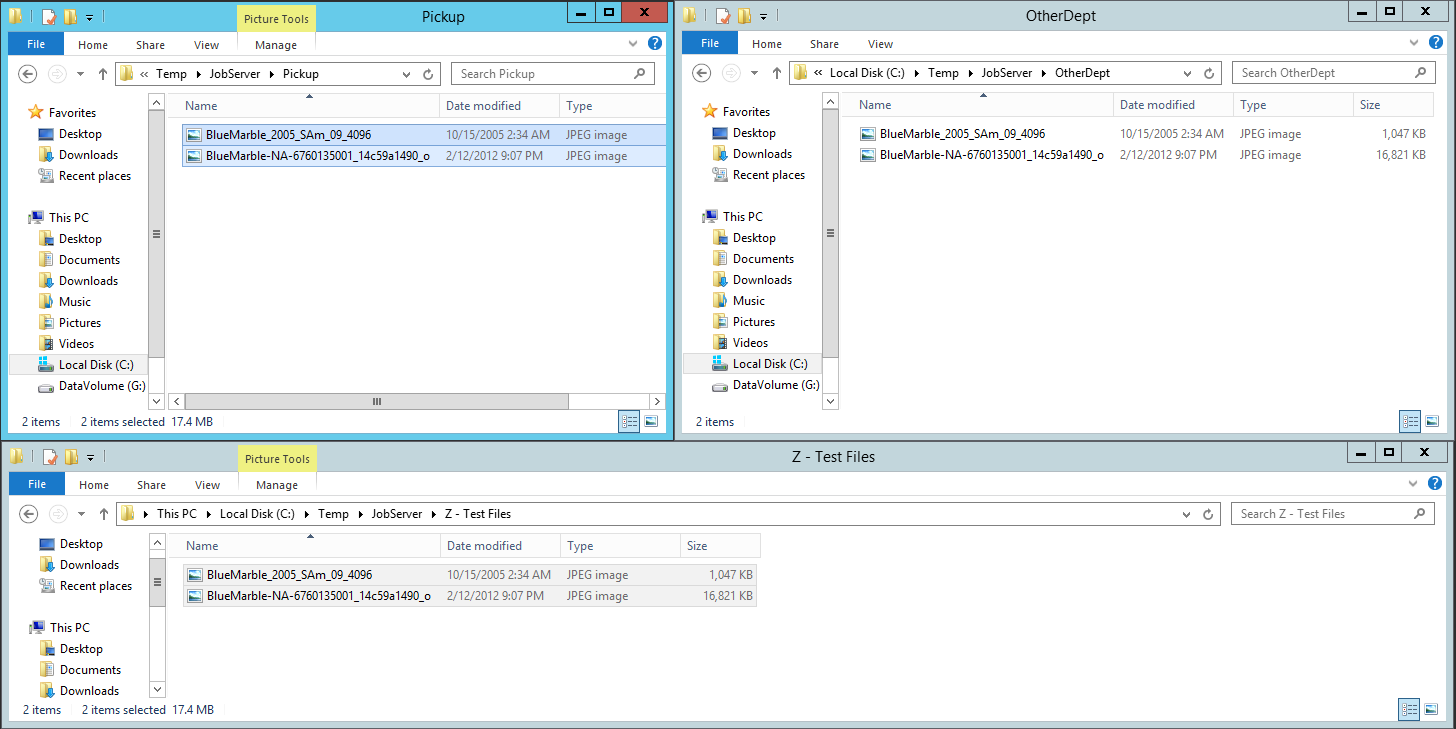The width and height of the screenshot is (1456, 729).
Task: Click the Back arrow in OtherDept window
Action: pyautogui.click(x=702, y=73)
